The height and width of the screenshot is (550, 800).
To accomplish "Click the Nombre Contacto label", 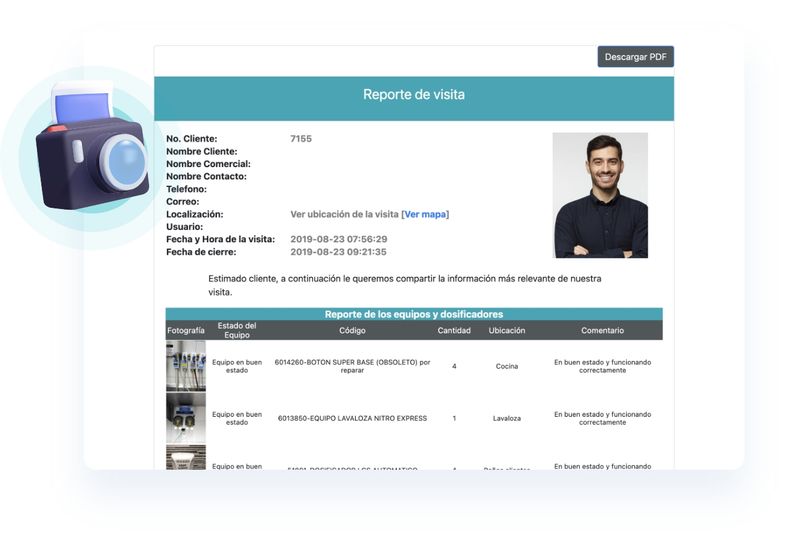I will [x=206, y=177].
